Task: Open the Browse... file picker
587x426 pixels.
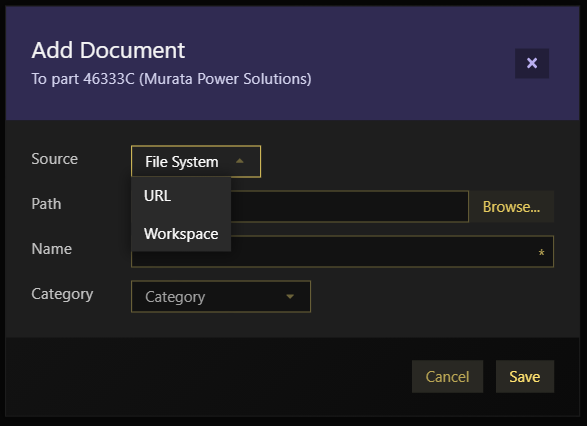Action: pos(511,207)
